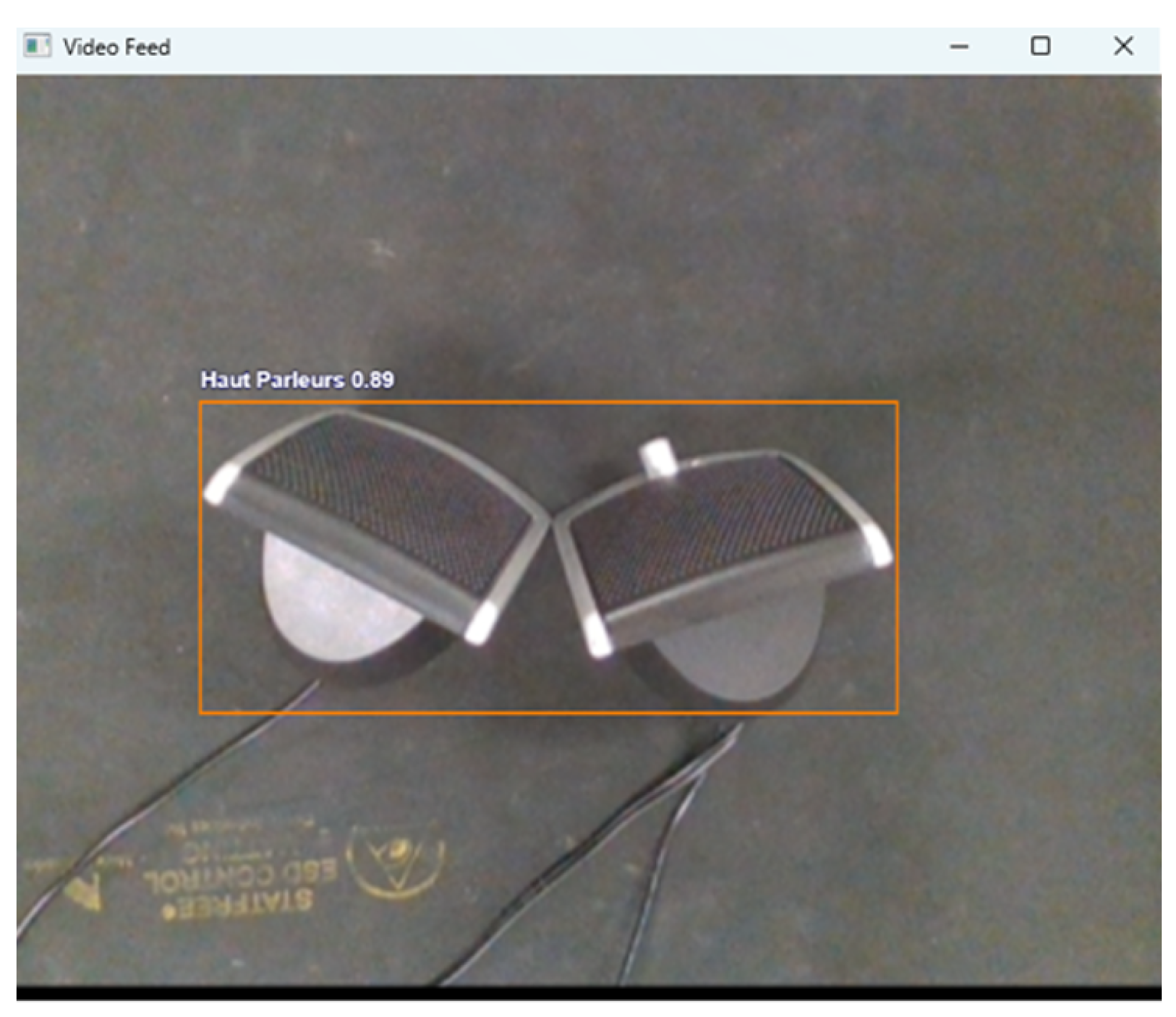Minimize the Video Feed window
The height and width of the screenshot is (1017, 1176).
point(958,46)
